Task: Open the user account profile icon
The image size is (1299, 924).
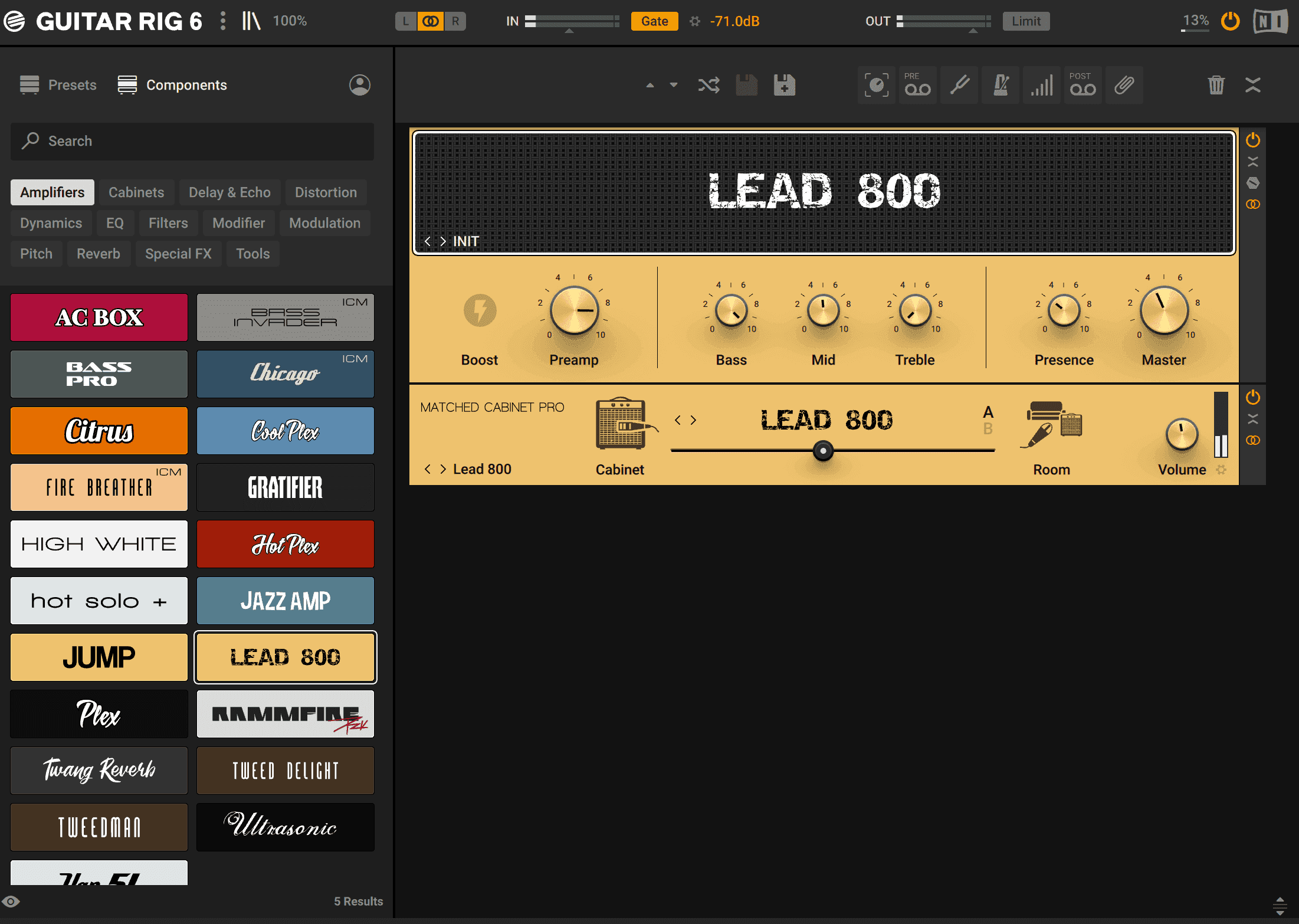Action: coord(360,85)
